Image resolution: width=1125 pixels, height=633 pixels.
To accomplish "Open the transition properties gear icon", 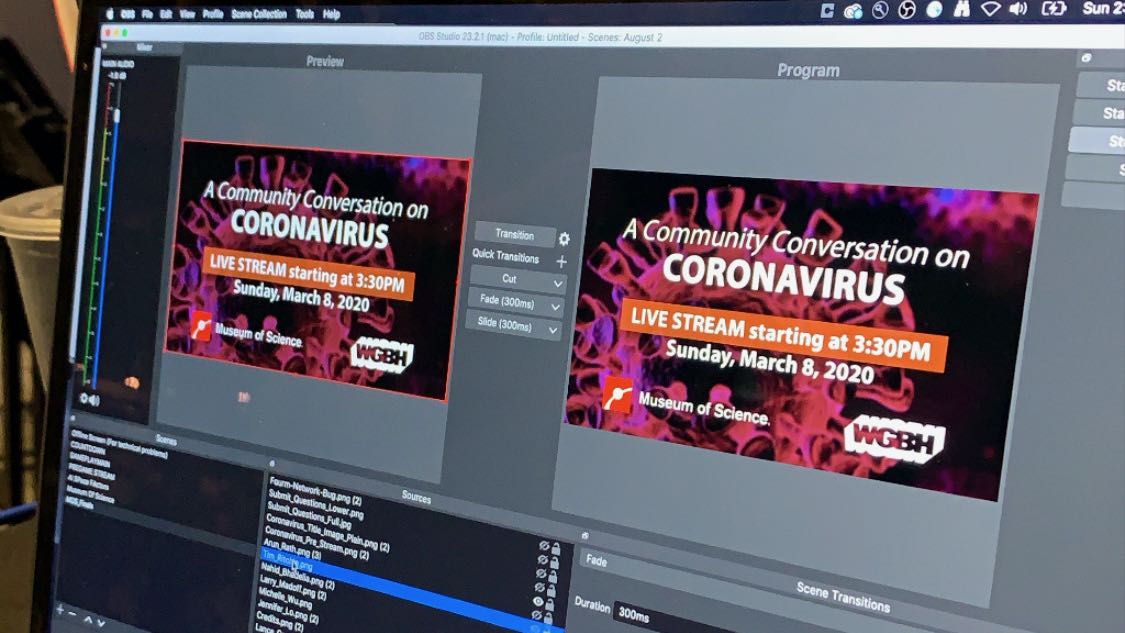I will [x=564, y=239].
